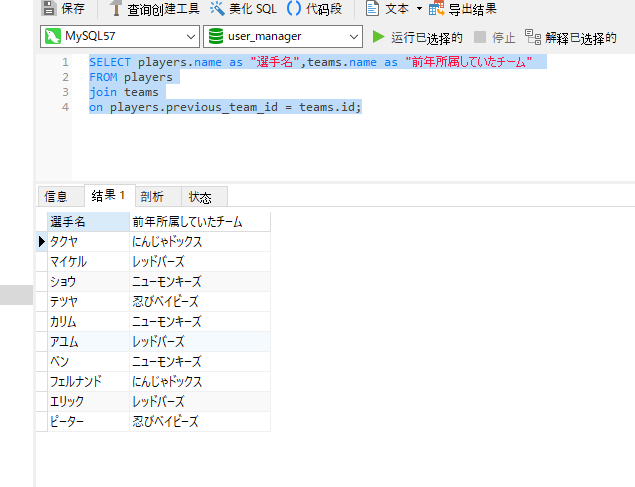Click the team cell in タクヤ's row

[x=200, y=242]
